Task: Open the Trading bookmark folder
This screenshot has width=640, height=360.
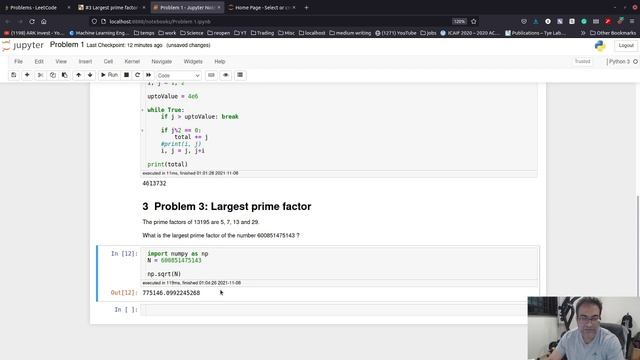Action: pyautogui.click(x=262, y=33)
